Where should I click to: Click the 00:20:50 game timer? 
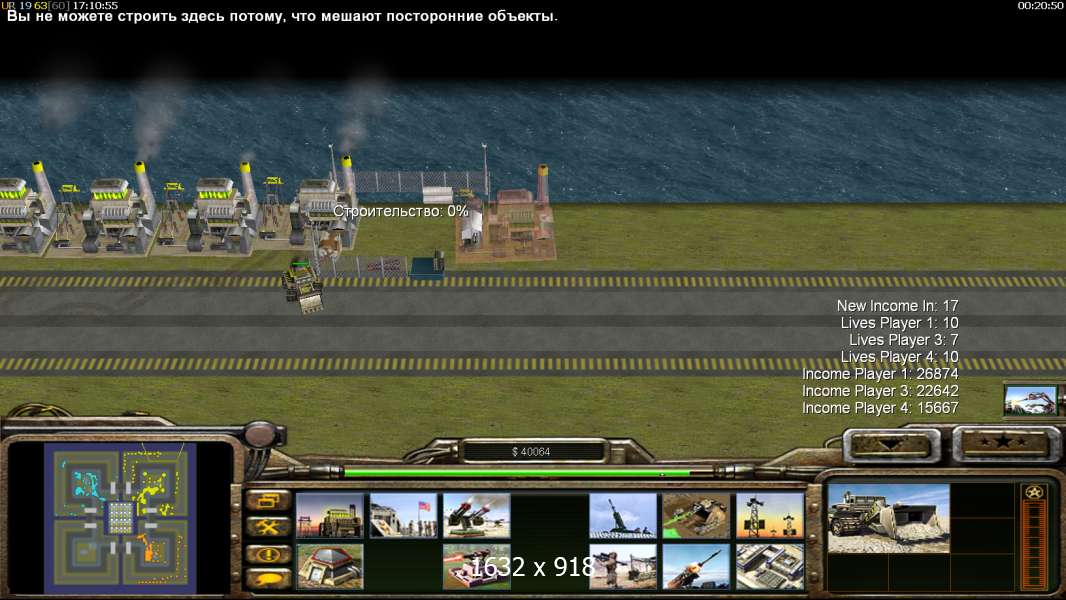click(x=1040, y=5)
